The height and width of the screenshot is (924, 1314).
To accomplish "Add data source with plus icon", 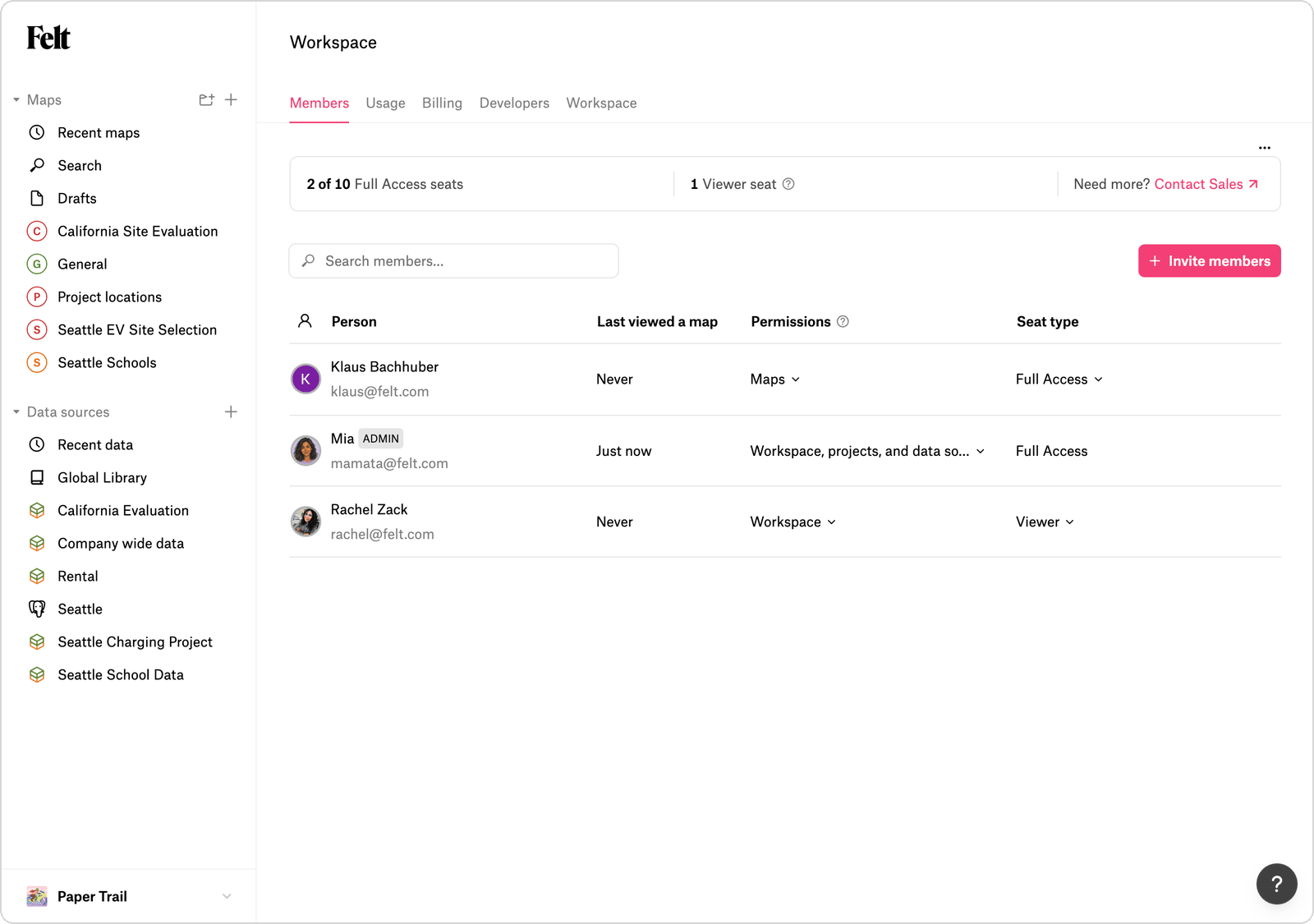I will [x=232, y=411].
